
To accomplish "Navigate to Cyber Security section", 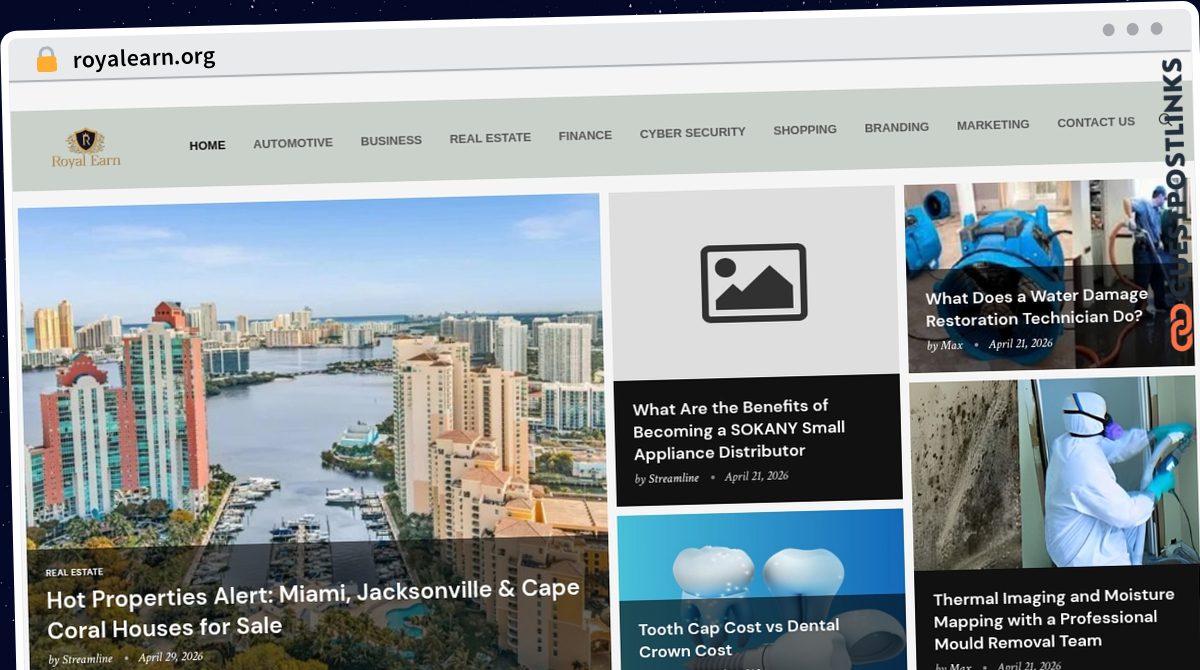I will click(x=693, y=132).
